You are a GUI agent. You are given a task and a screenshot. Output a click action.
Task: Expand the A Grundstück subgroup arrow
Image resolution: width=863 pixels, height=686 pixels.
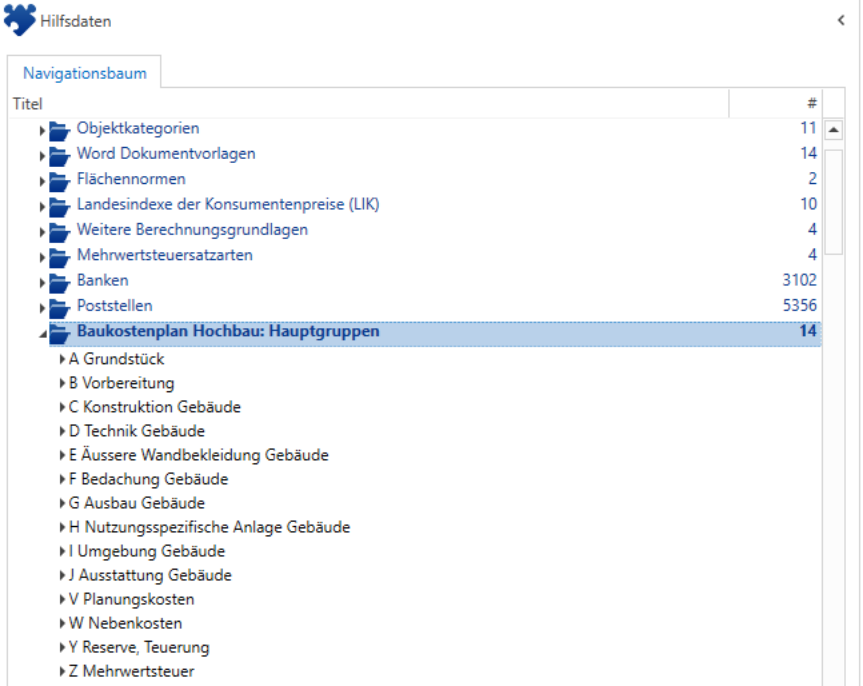[x=62, y=359]
